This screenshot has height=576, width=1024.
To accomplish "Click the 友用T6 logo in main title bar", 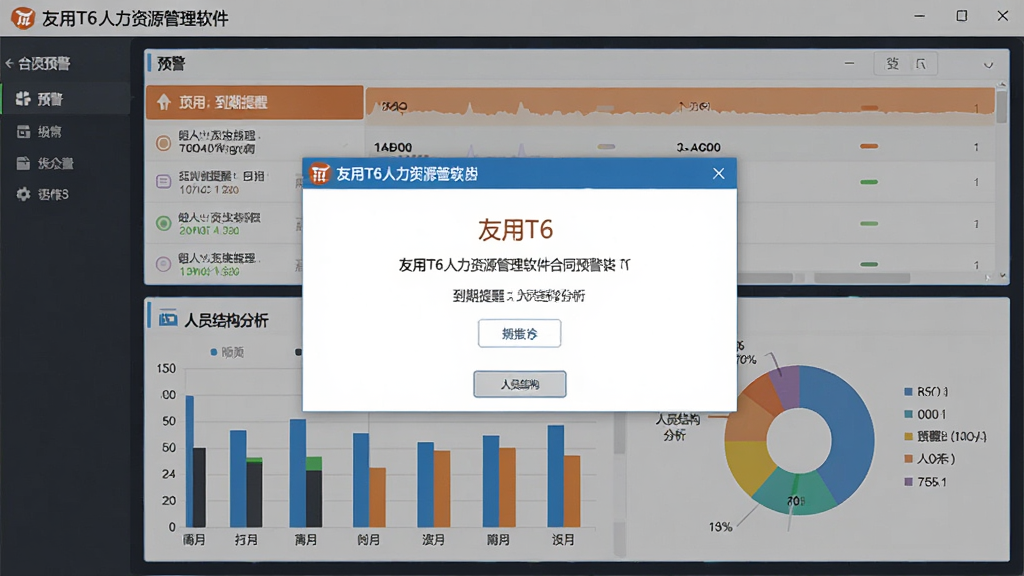I will pos(23,18).
